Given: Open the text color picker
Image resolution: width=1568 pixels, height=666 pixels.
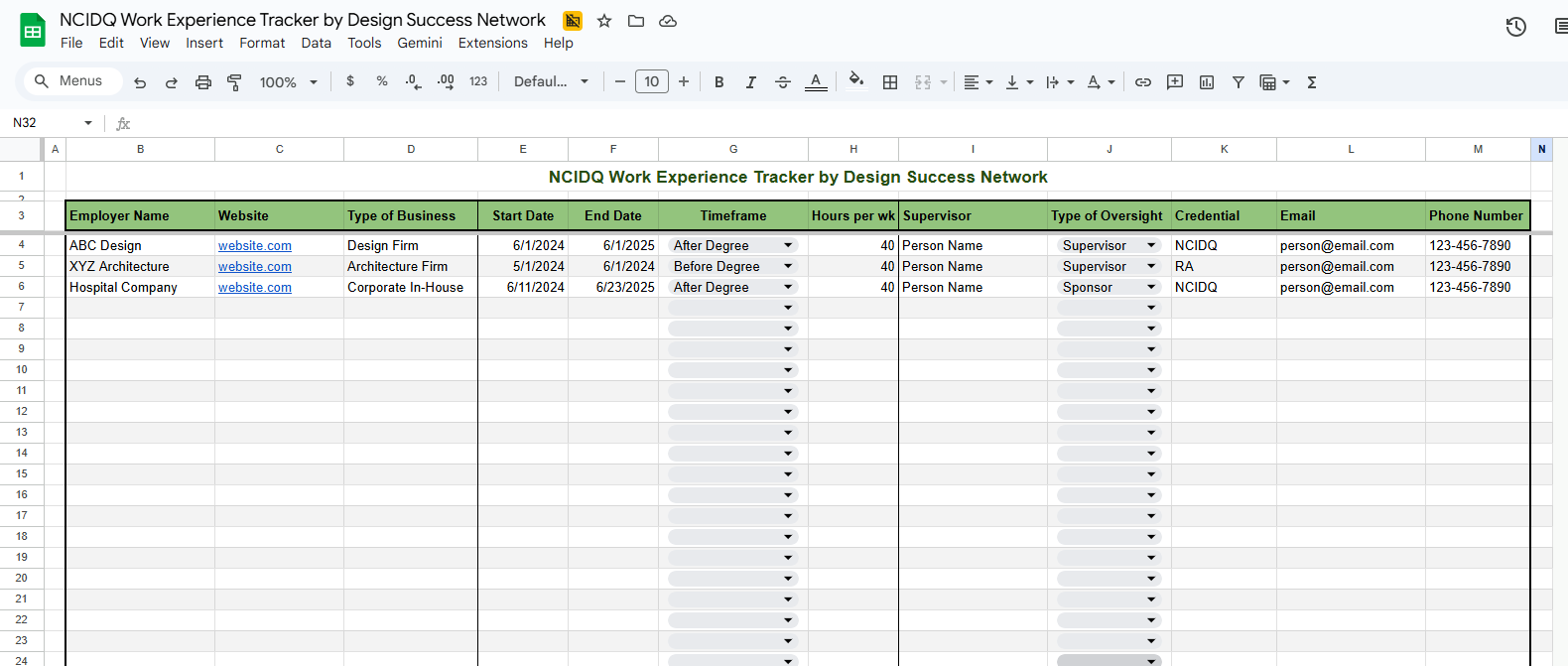Looking at the screenshot, I should (816, 82).
